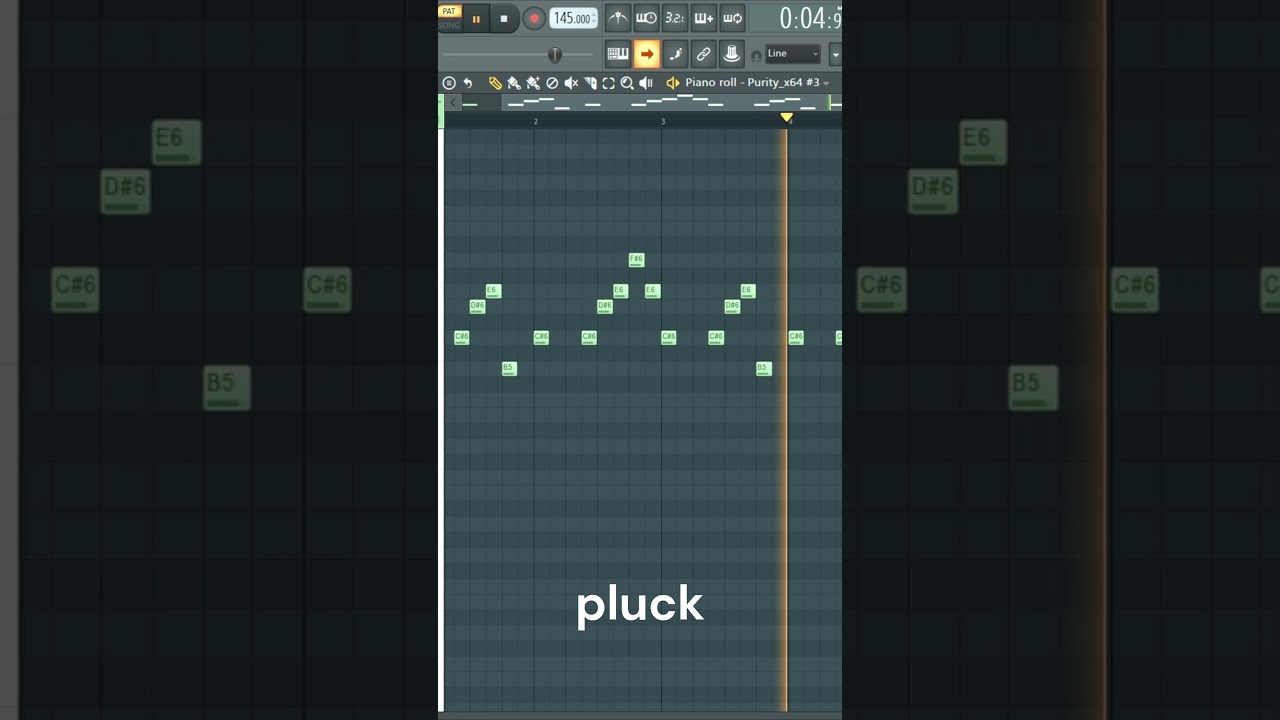Select the E6 note in bar 3
The height and width of the screenshot is (720, 1280).
click(748, 291)
